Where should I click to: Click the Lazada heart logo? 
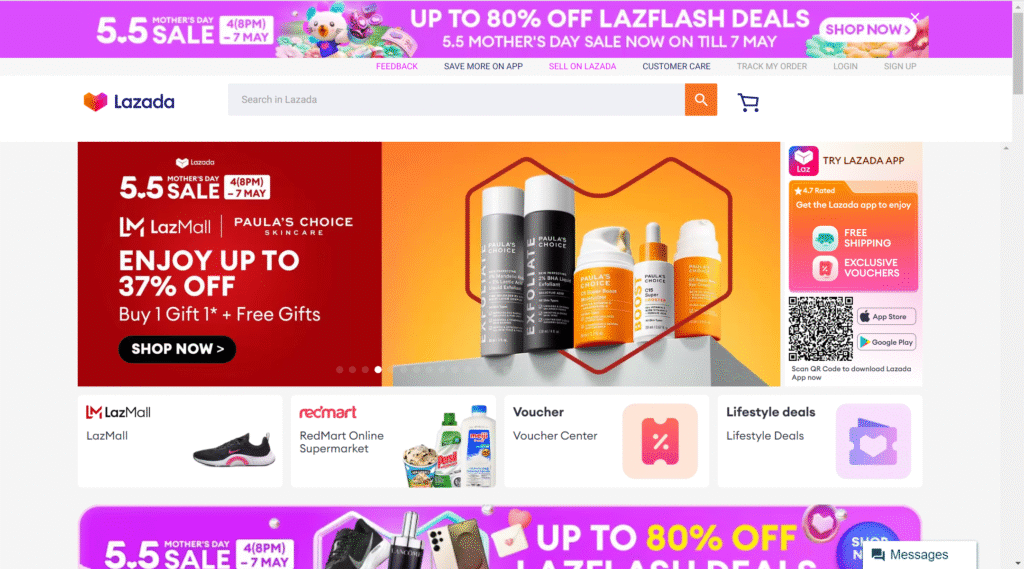coord(95,101)
